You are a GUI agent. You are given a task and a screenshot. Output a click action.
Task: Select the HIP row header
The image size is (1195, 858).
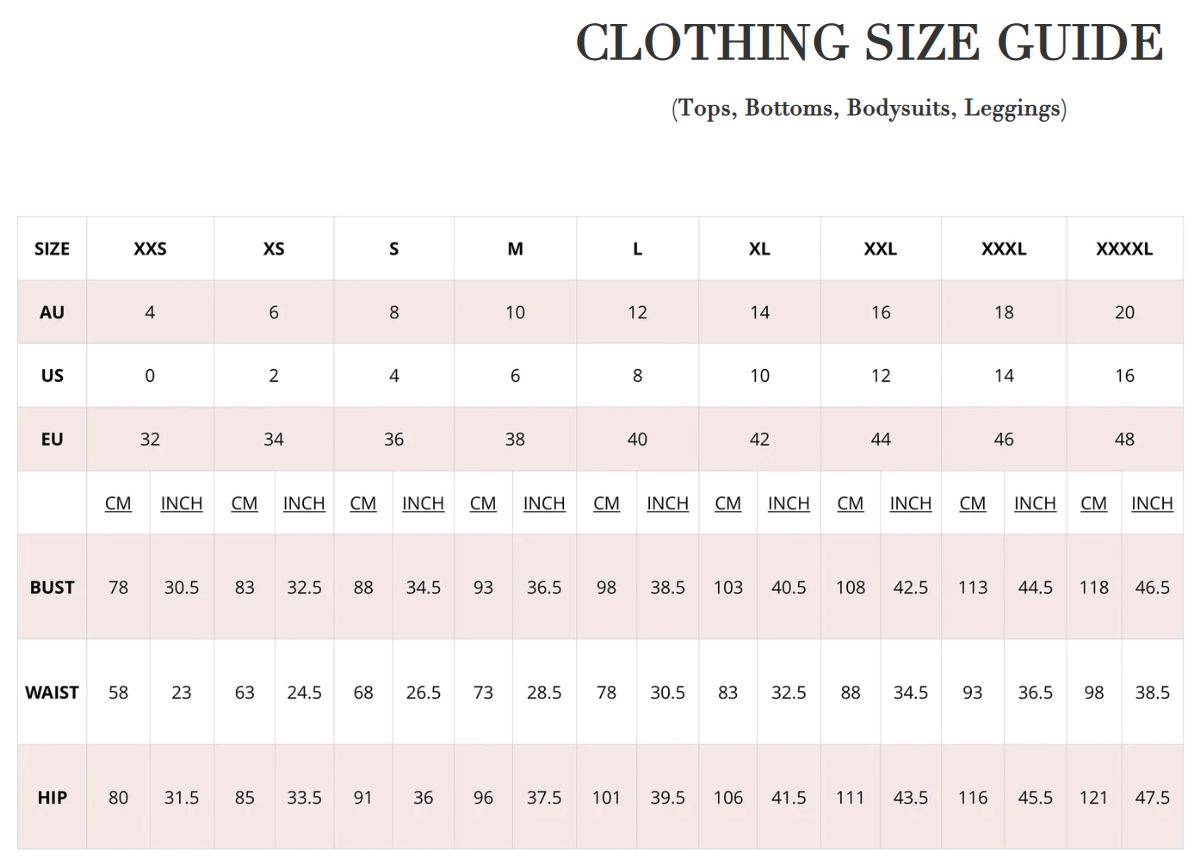tap(52, 798)
